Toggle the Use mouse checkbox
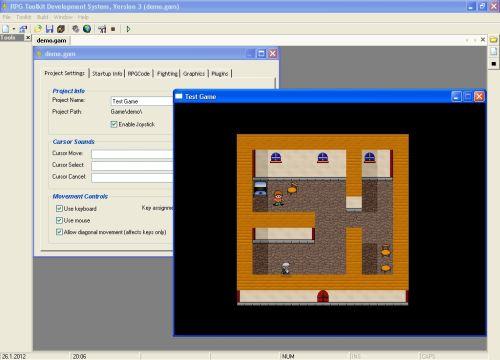 [x=59, y=220]
